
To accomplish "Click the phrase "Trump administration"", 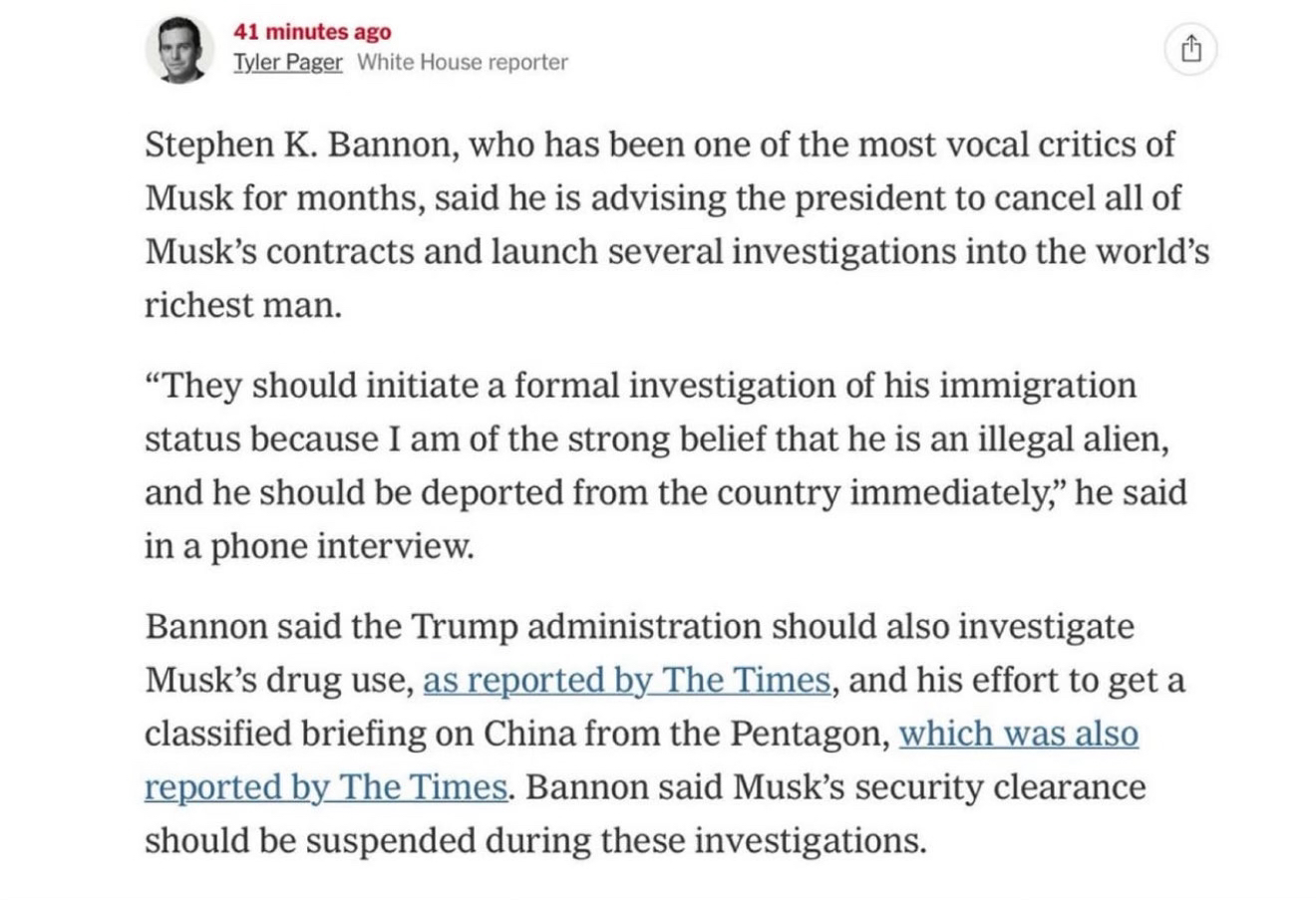I will (x=586, y=627).
